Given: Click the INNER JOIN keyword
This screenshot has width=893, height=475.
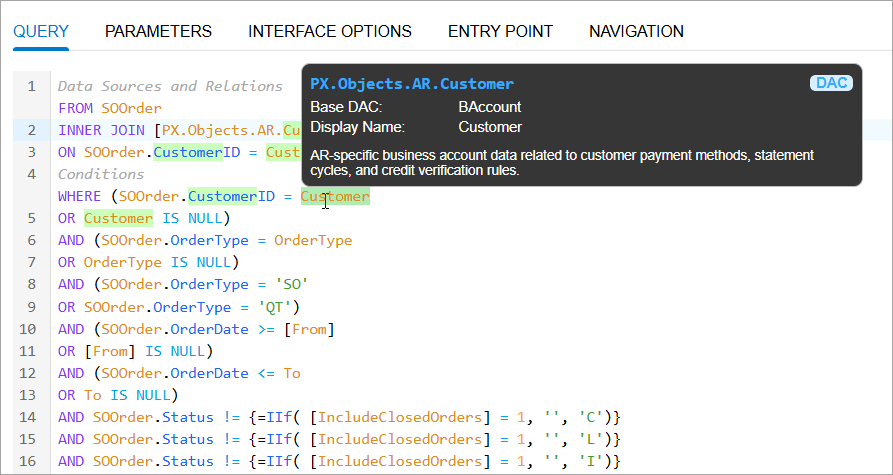Looking at the screenshot, I should tap(103, 130).
